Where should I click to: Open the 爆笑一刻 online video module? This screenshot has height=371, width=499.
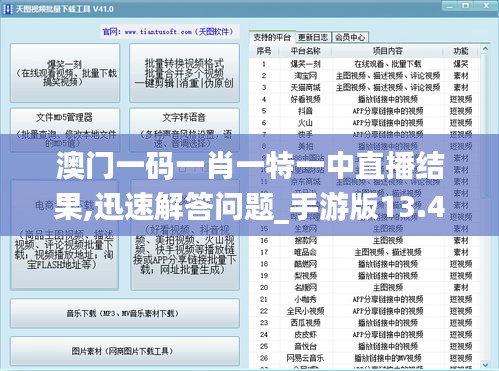click(65, 73)
